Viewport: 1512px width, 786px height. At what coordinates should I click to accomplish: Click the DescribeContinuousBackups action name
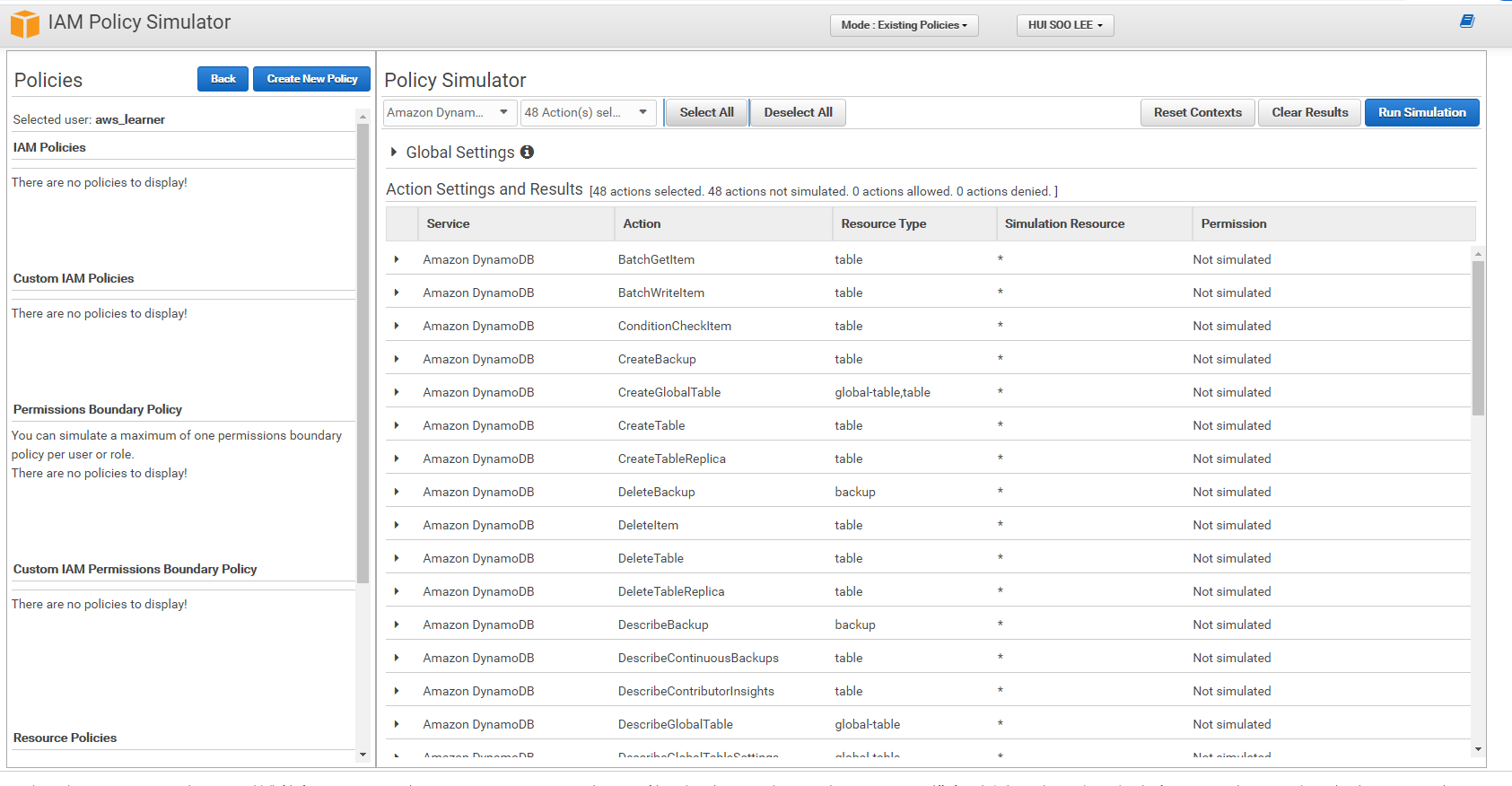698,658
